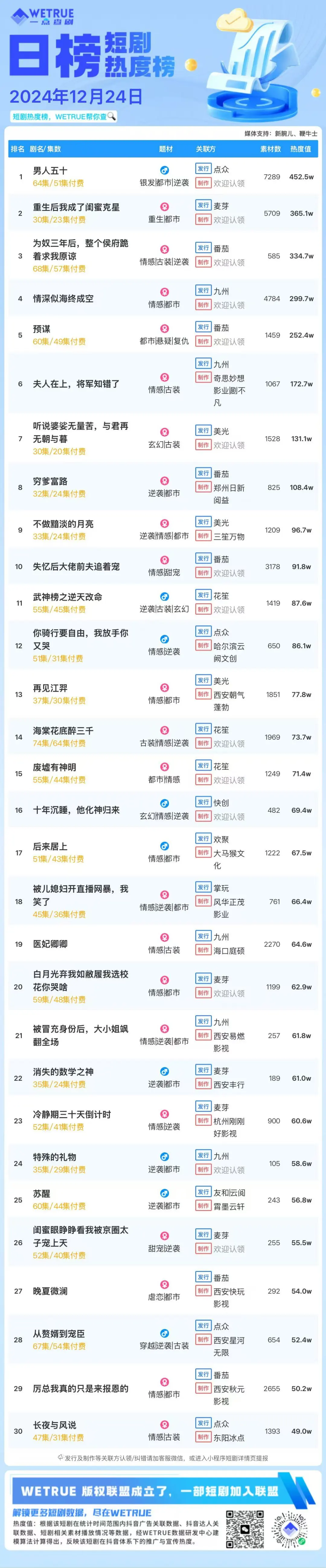The height and width of the screenshot is (1568, 326).
Task: Click the 逆袭|都市 tags for 苏醒
Action: (x=164, y=1205)
